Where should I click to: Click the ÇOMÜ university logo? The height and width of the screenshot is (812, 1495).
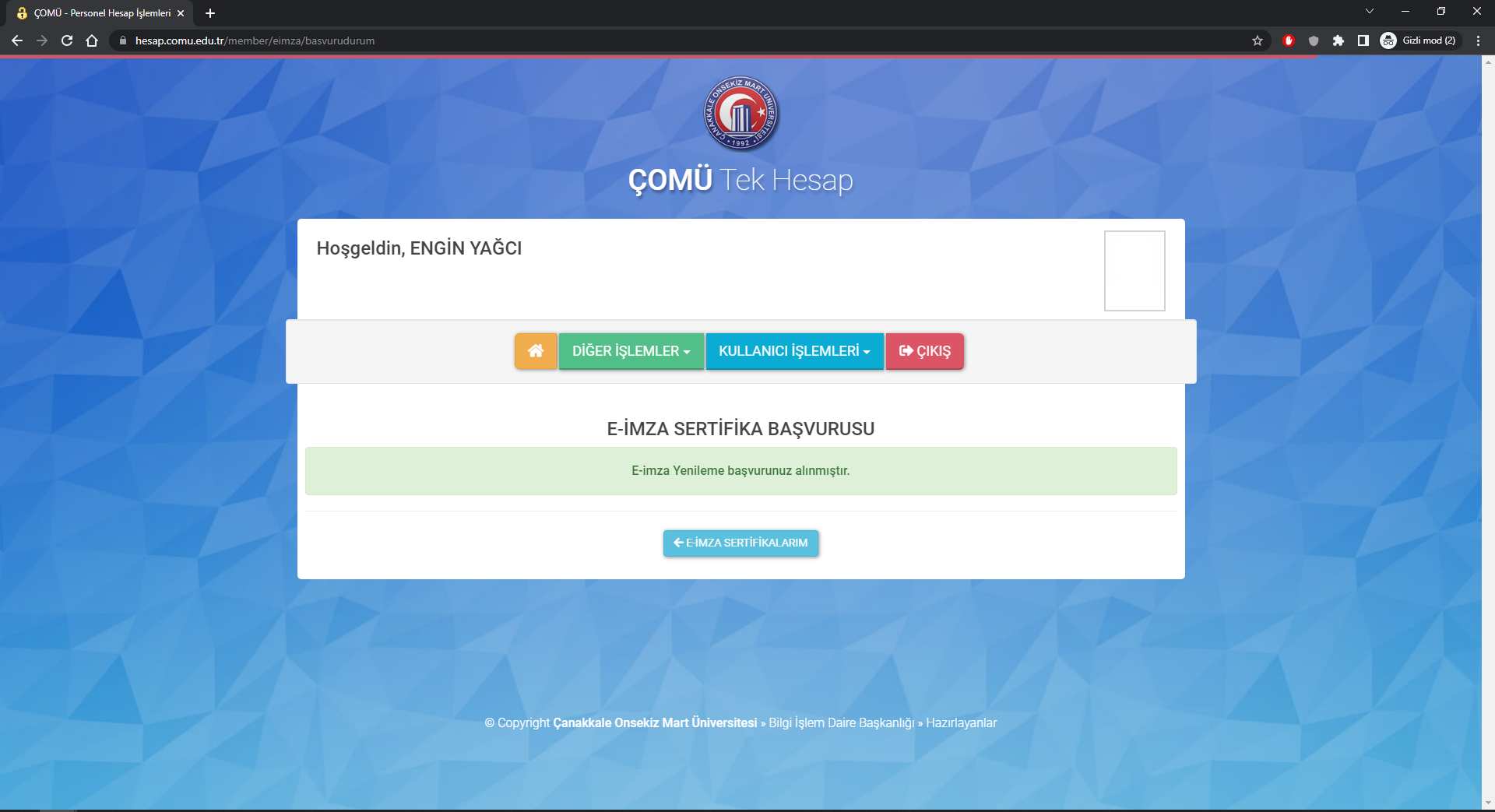pos(740,114)
